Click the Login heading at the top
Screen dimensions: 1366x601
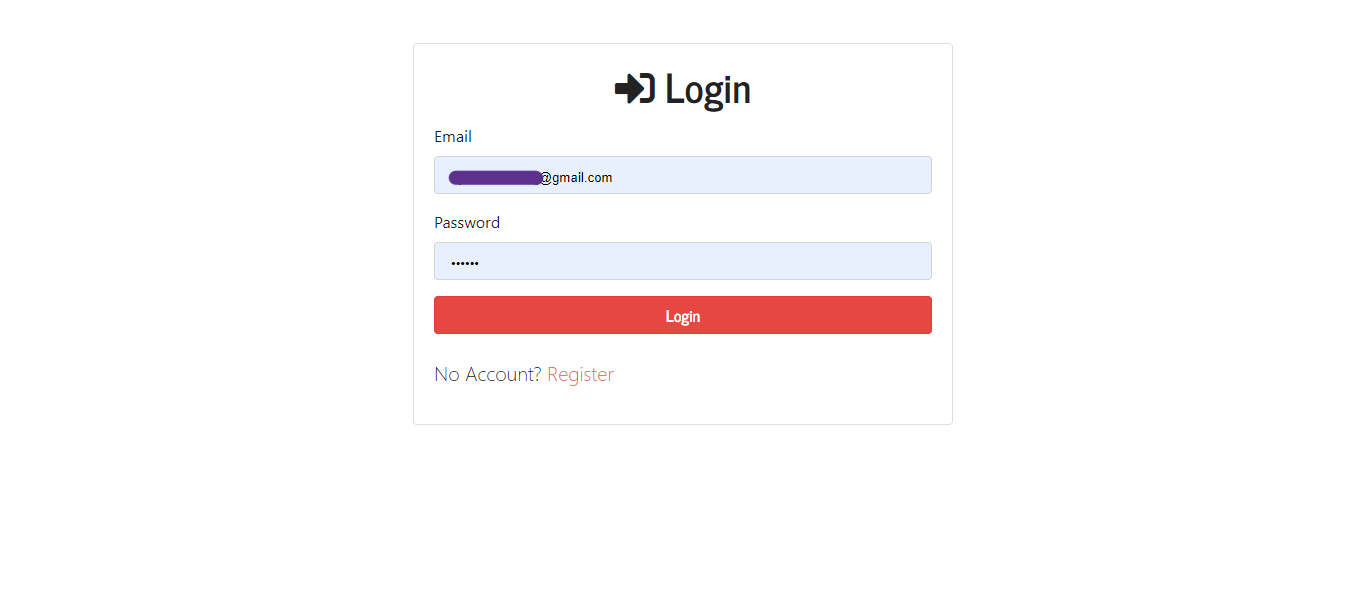[x=706, y=90]
